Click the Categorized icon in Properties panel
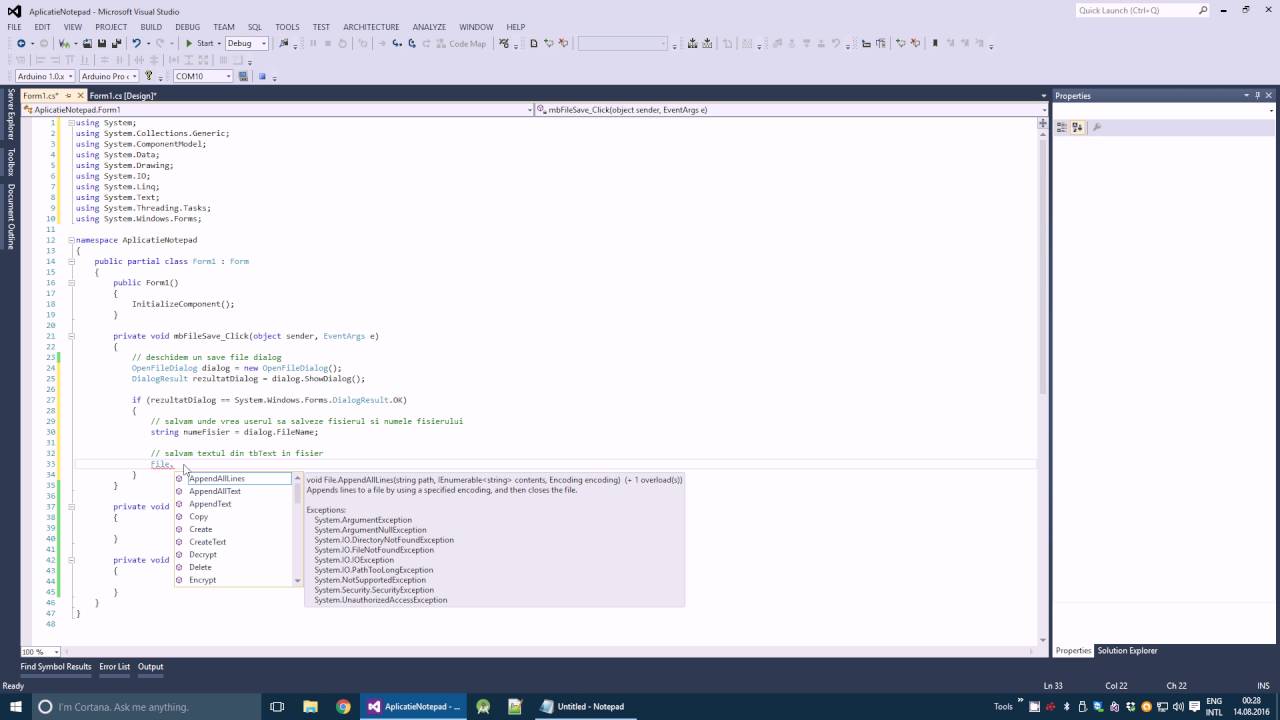This screenshot has width=1280, height=720. [x=1062, y=127]
